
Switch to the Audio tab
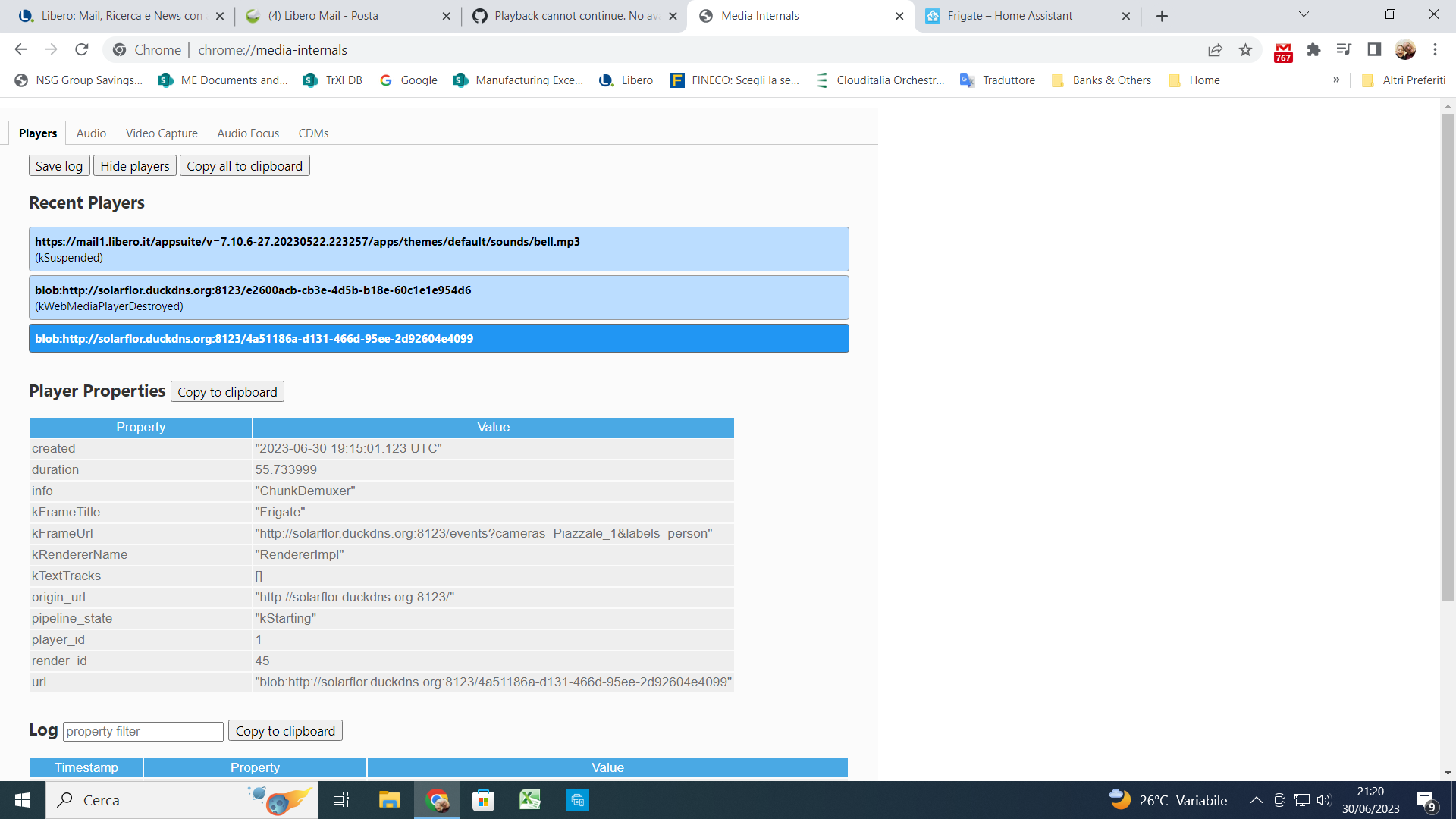pyautogui.click(x=91, y=133)
